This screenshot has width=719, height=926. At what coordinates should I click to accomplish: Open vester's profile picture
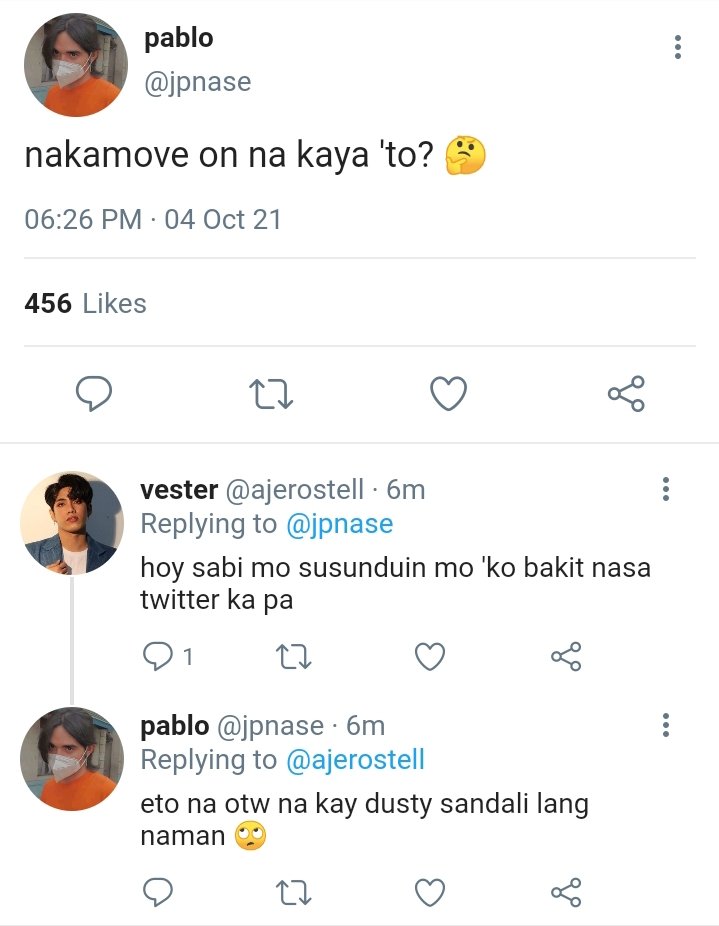tap(72, 523)
